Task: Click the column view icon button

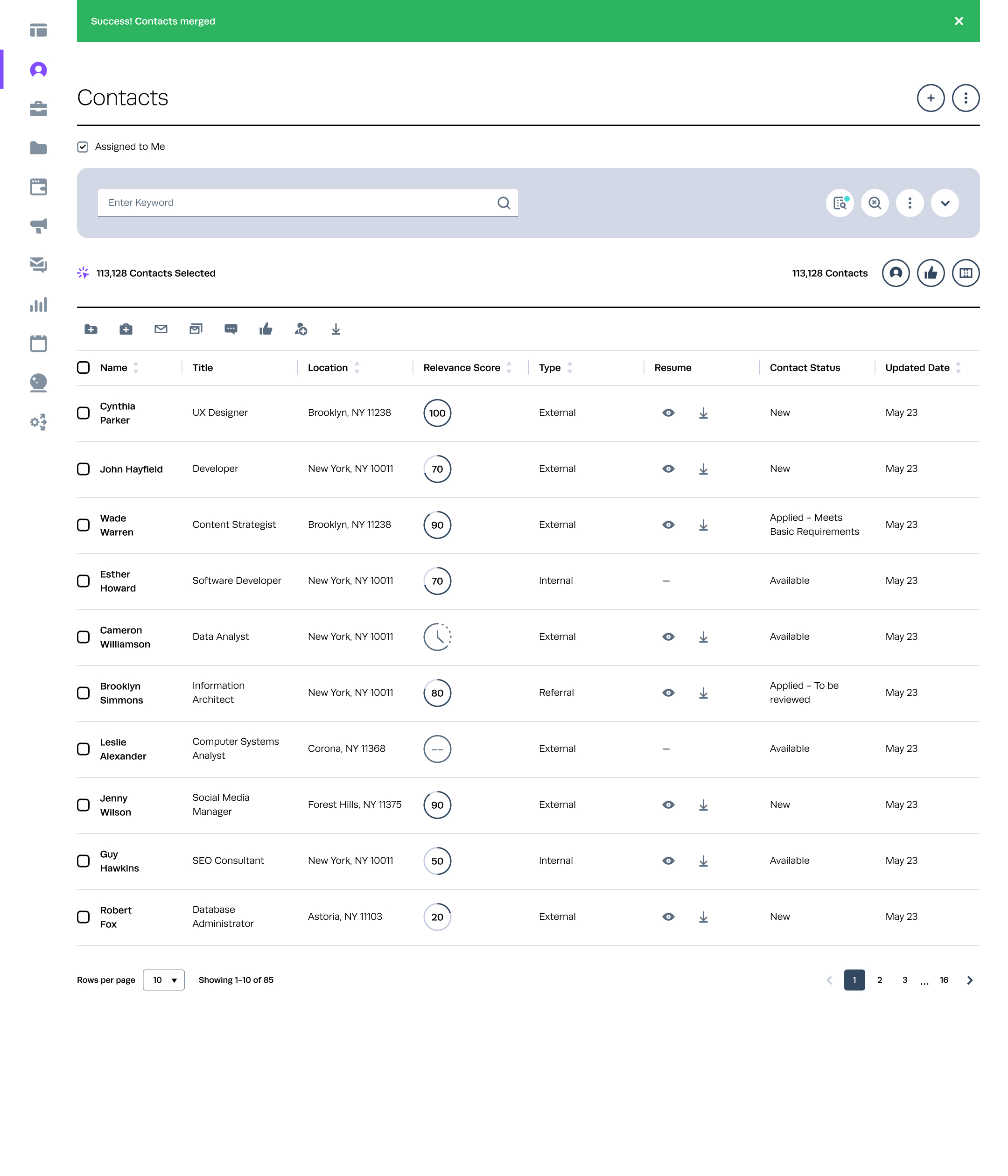Action: 966,273
